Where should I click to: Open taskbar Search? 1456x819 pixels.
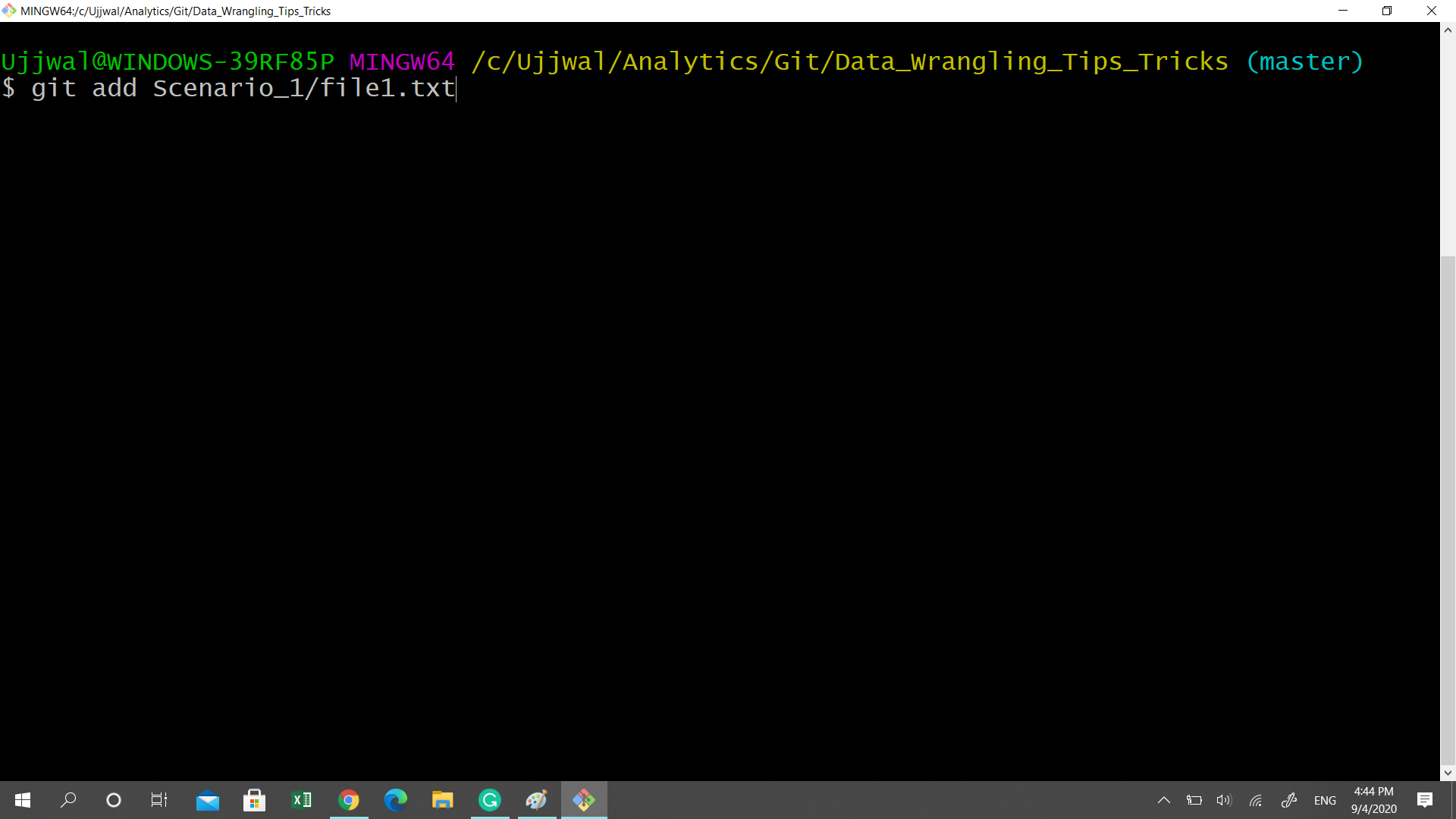pyautogui.click(x=68, y=800)
